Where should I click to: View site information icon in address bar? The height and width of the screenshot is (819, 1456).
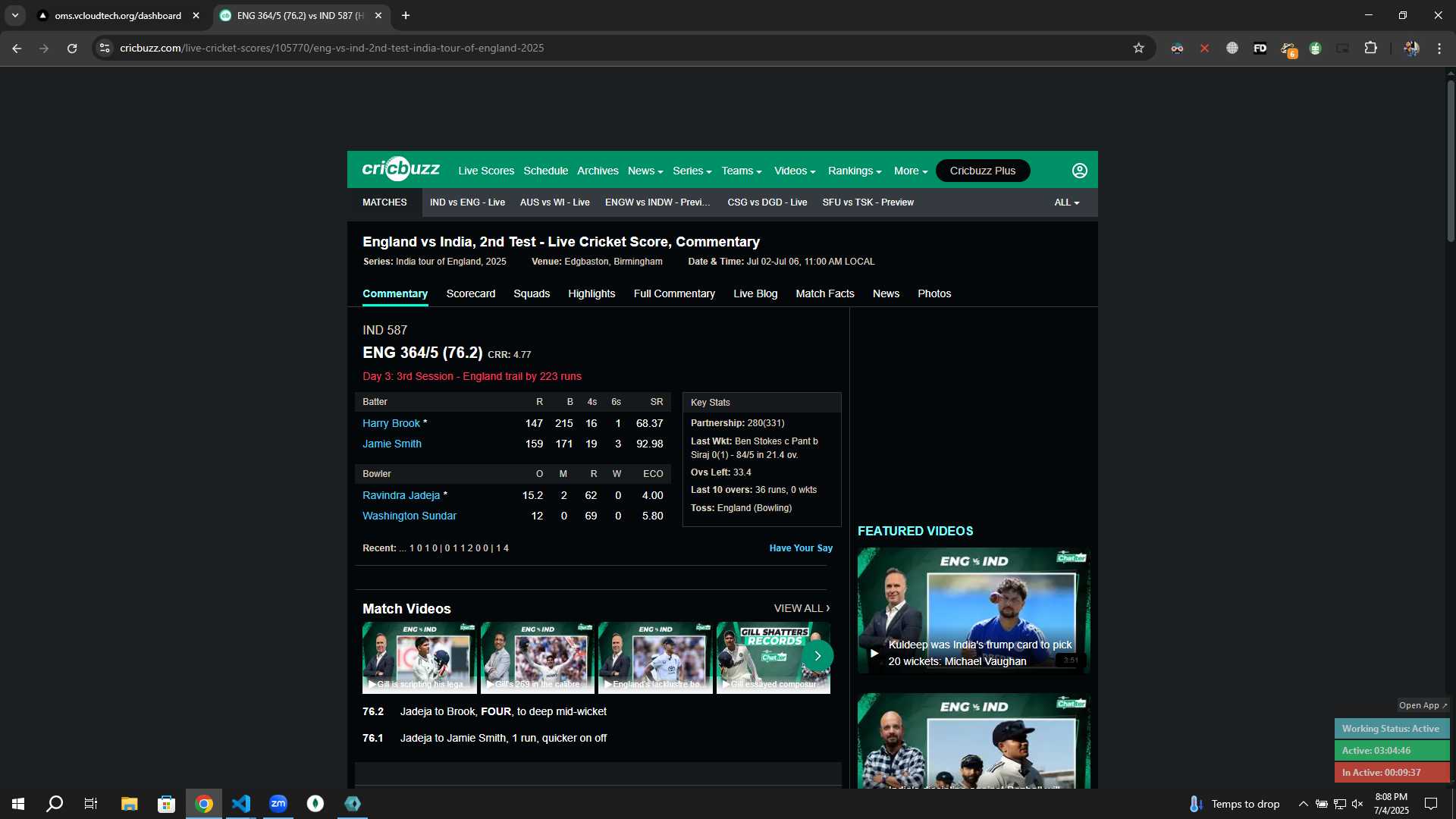pyautogui.click(x=105, y=48)
